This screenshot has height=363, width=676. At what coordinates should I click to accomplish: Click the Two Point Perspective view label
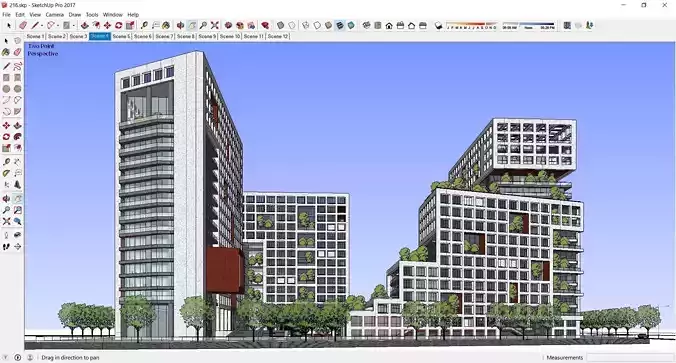42,50
